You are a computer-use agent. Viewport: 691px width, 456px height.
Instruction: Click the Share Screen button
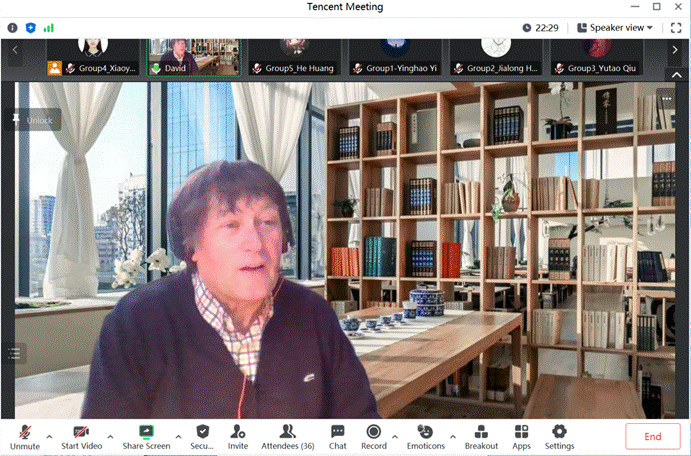(x=146, y=436)
